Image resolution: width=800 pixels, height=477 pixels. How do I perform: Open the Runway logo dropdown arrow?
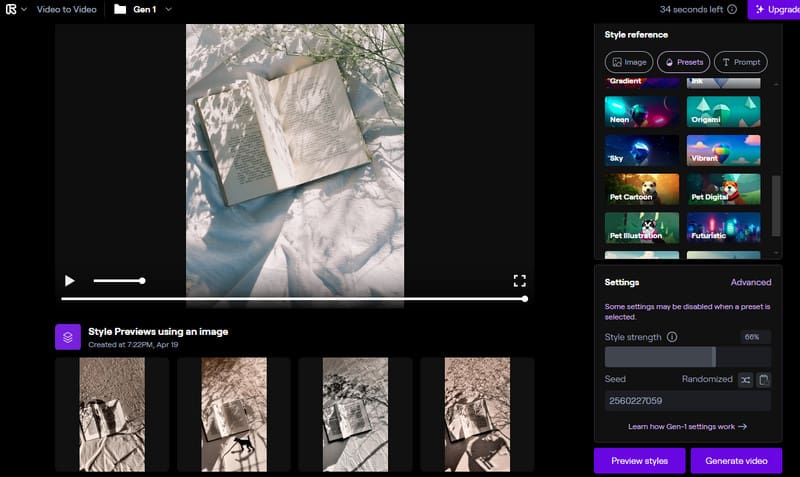24,9
